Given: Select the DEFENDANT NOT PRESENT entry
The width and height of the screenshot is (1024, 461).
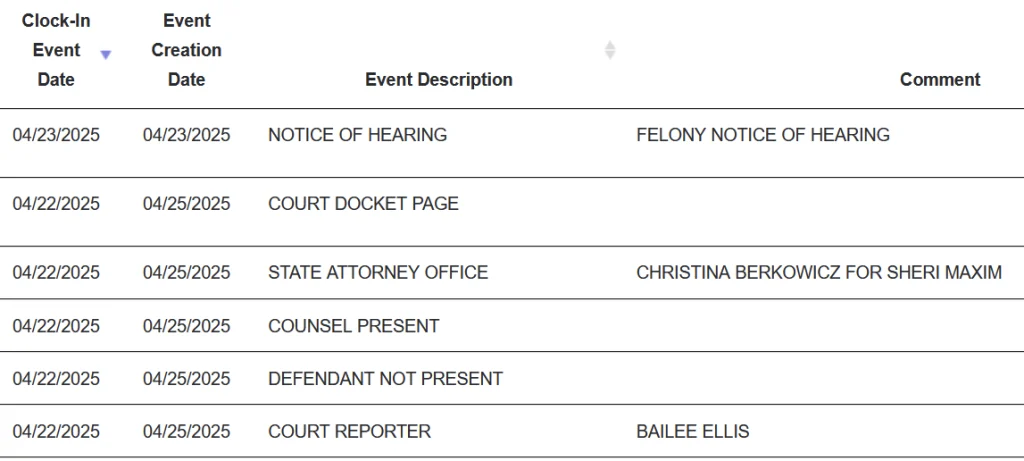Looking at the screenshot, I should click(x=385, y=379).
